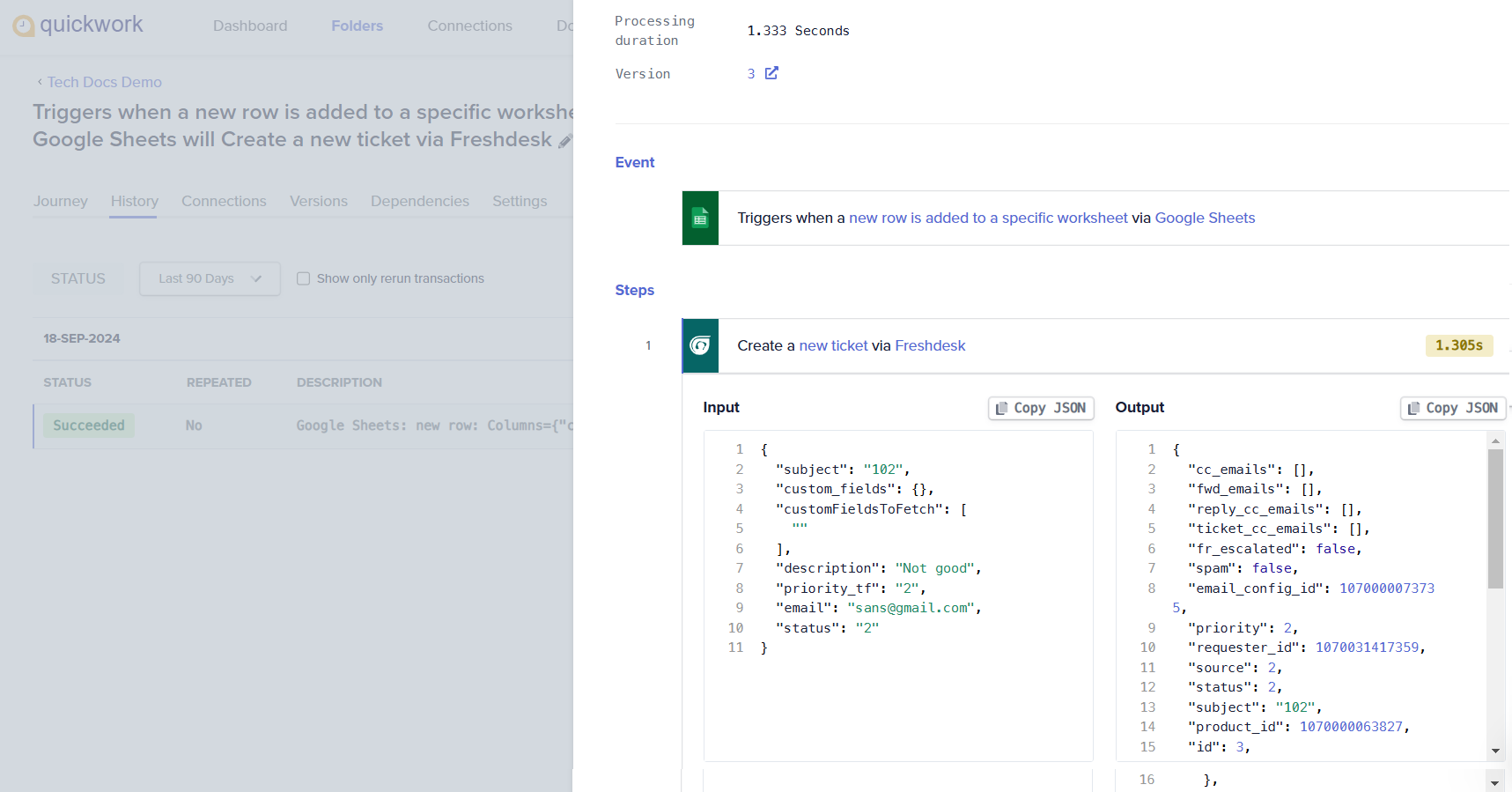1512x792 pixels.
Task: Click the Output panel scrollbar thumb
Action: (1495, 518)
